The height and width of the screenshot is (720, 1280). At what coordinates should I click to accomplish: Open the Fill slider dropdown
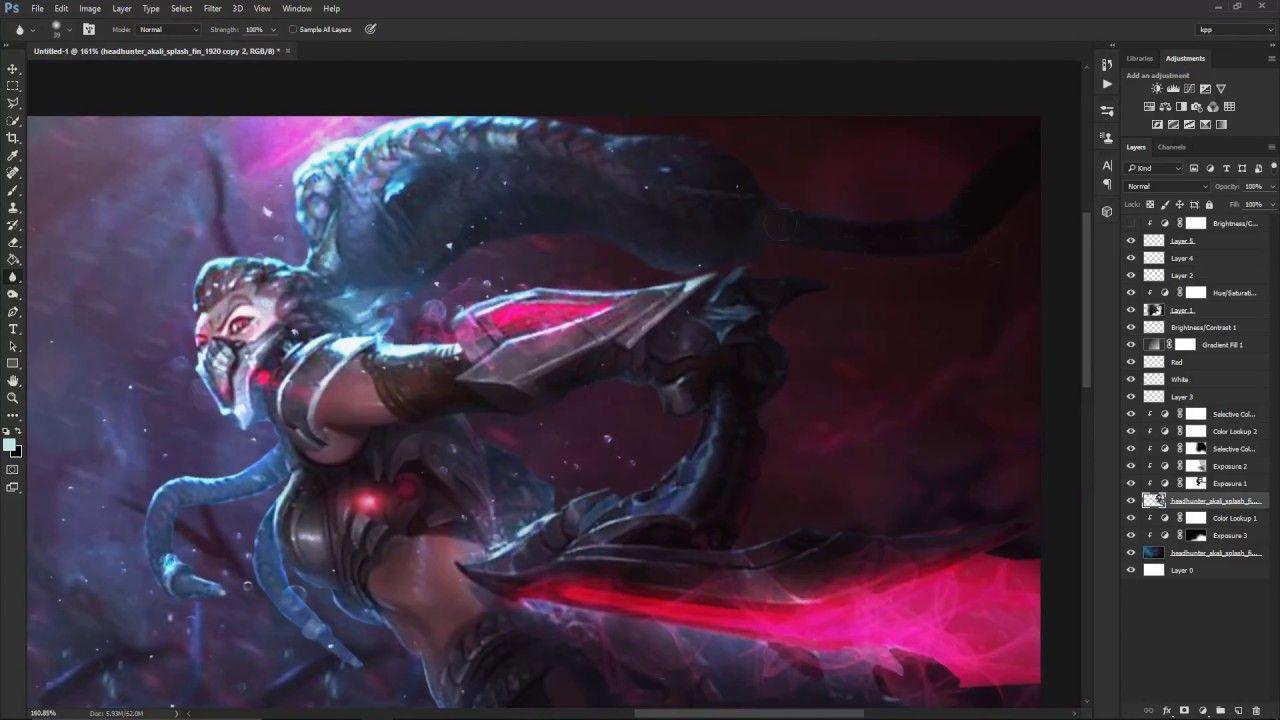[x=1272, y=205]
